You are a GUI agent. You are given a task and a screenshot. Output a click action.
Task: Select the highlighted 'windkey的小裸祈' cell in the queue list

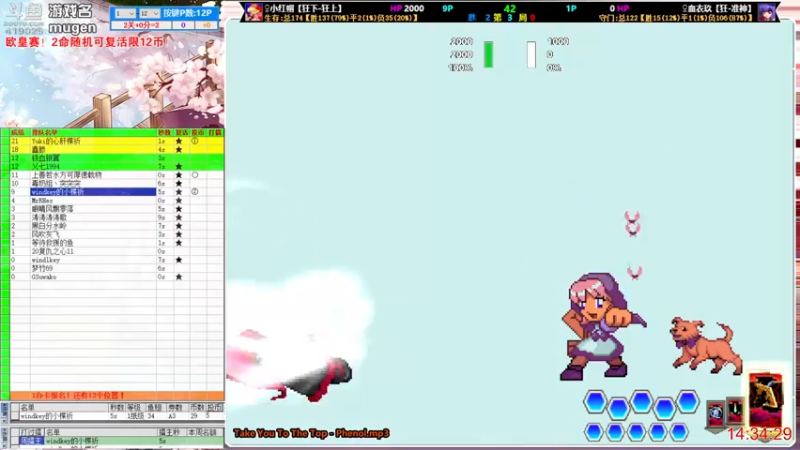pyautogui.click(x=93, y=192)
